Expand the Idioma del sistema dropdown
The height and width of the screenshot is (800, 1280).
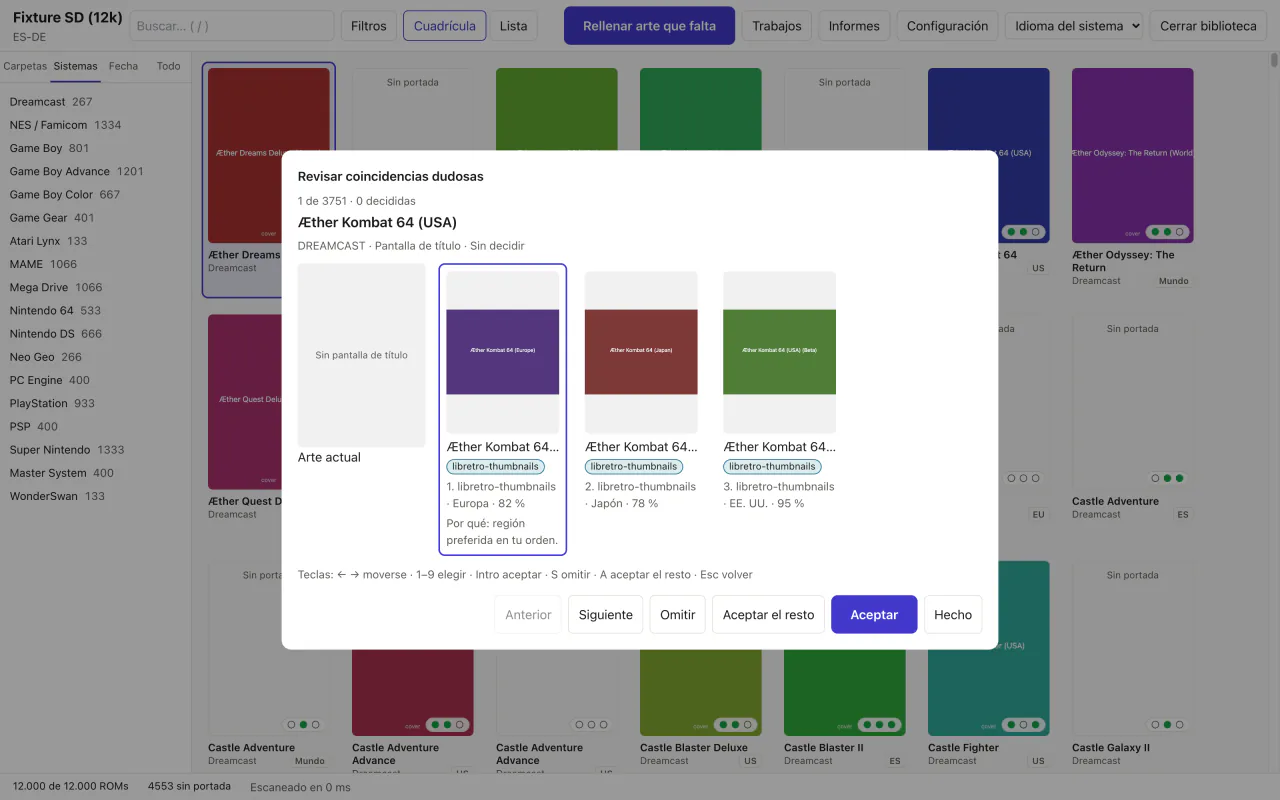pyautogui.click(x=1074, y=26)
